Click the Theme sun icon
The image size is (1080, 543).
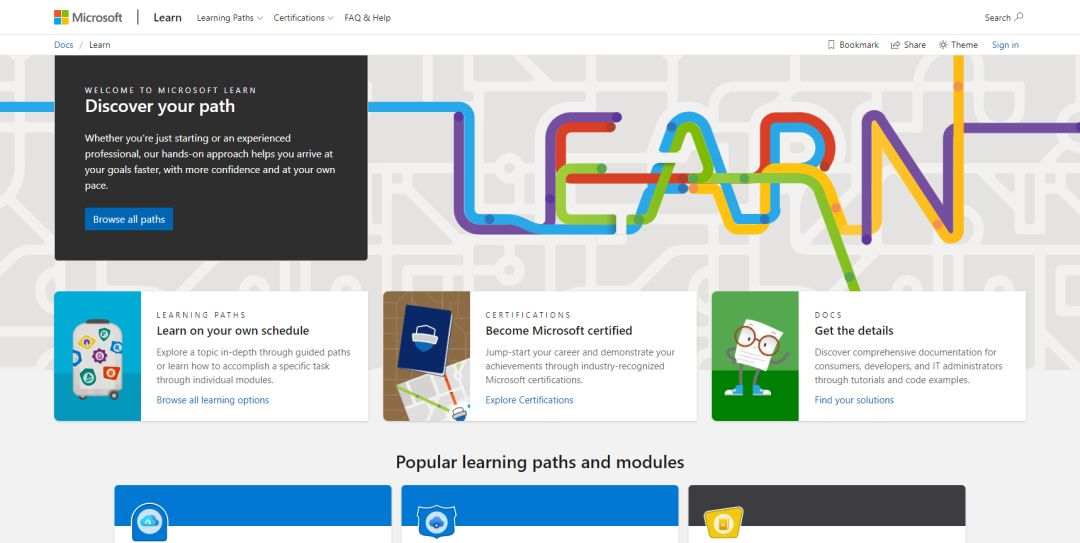943,45
